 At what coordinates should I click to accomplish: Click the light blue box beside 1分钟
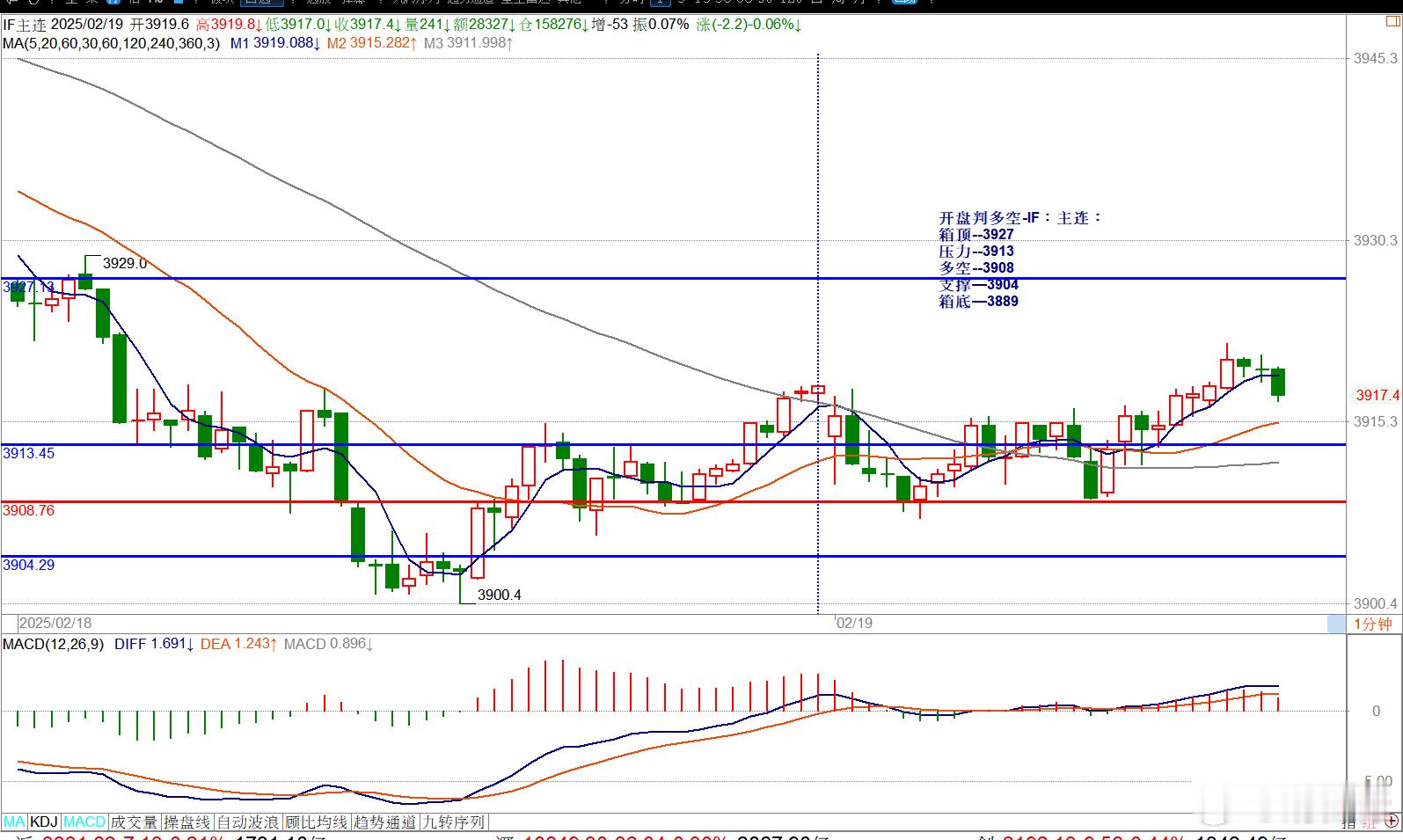[1336, 624]
